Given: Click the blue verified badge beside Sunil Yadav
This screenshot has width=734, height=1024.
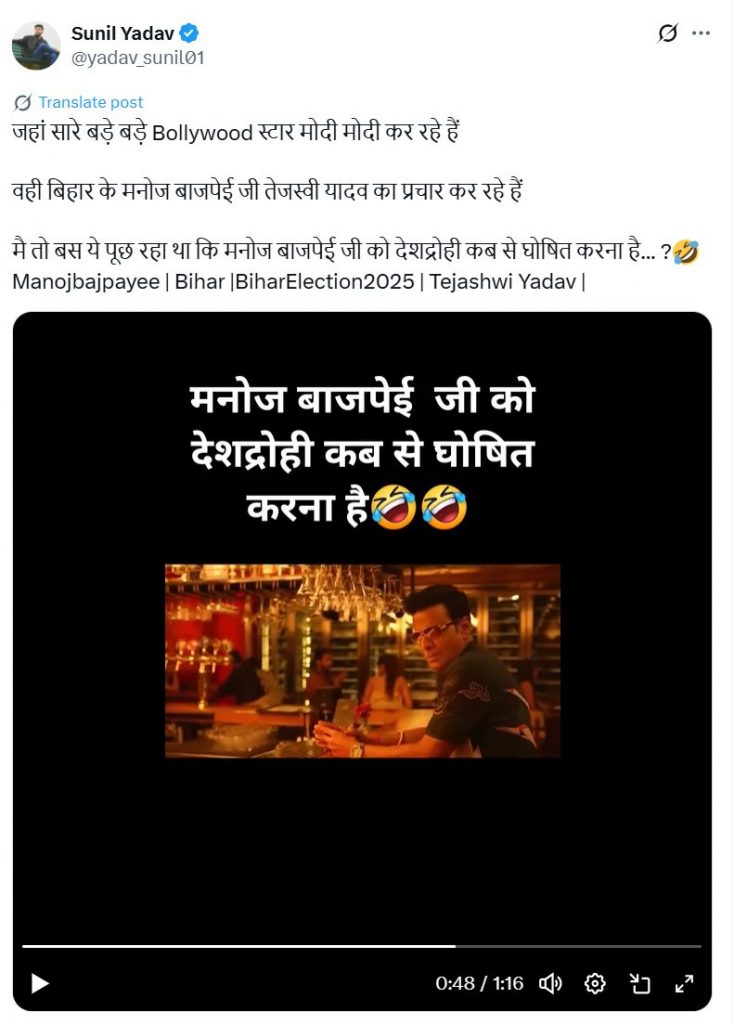Looking at the screenshot, I should point(189,33).
